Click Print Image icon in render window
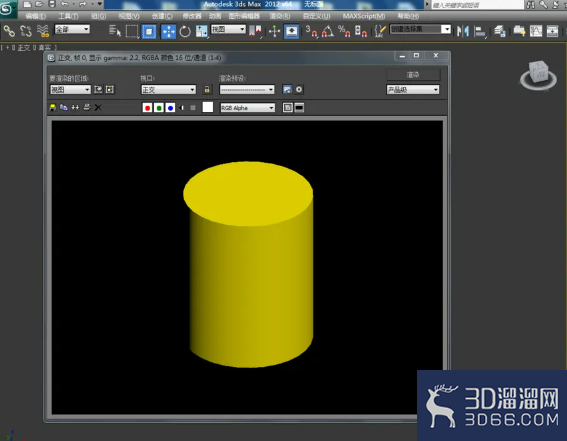 87,107
